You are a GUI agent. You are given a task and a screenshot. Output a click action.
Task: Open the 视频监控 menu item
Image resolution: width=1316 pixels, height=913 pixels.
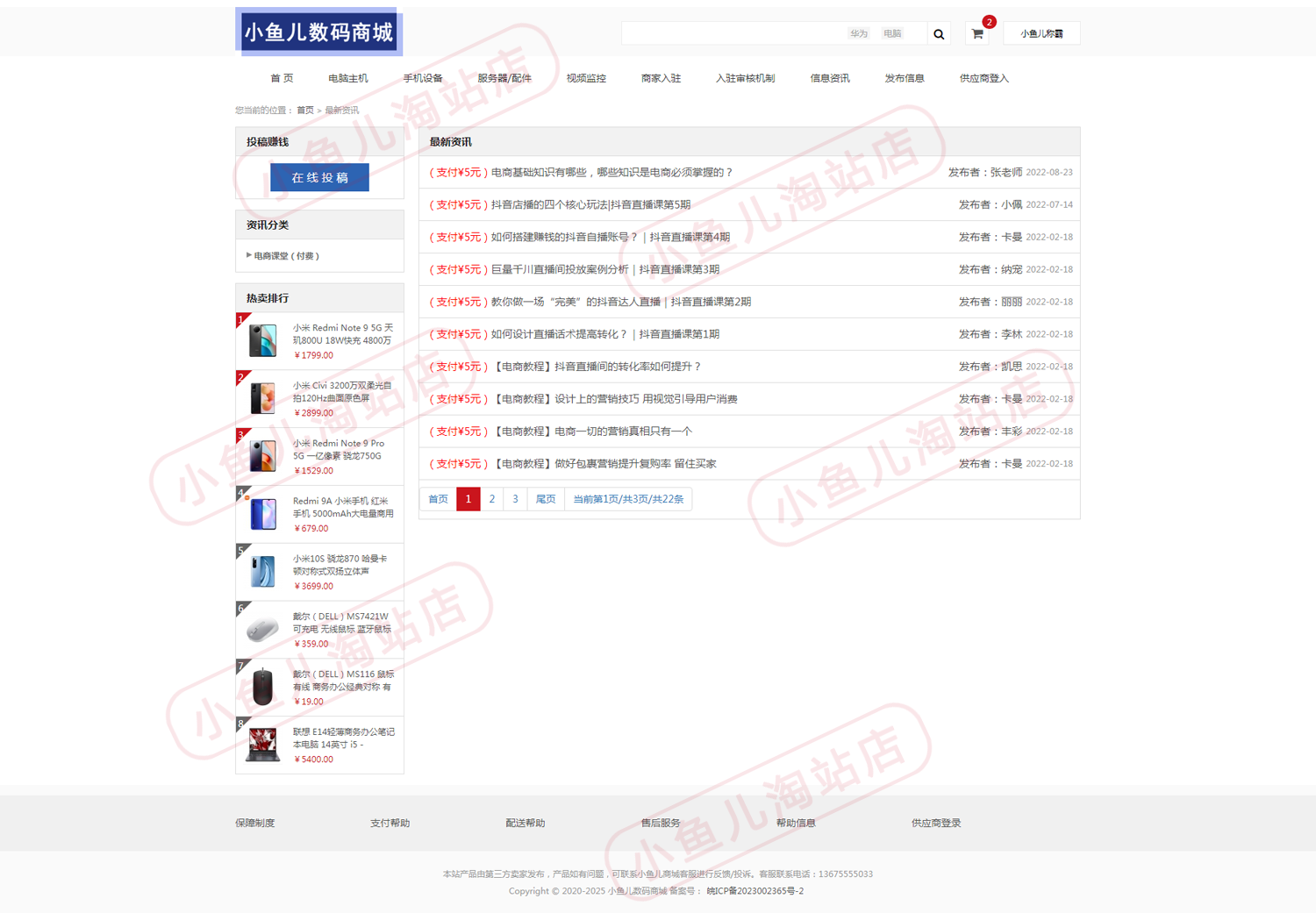pyautogui.click(x=586, y=78)
